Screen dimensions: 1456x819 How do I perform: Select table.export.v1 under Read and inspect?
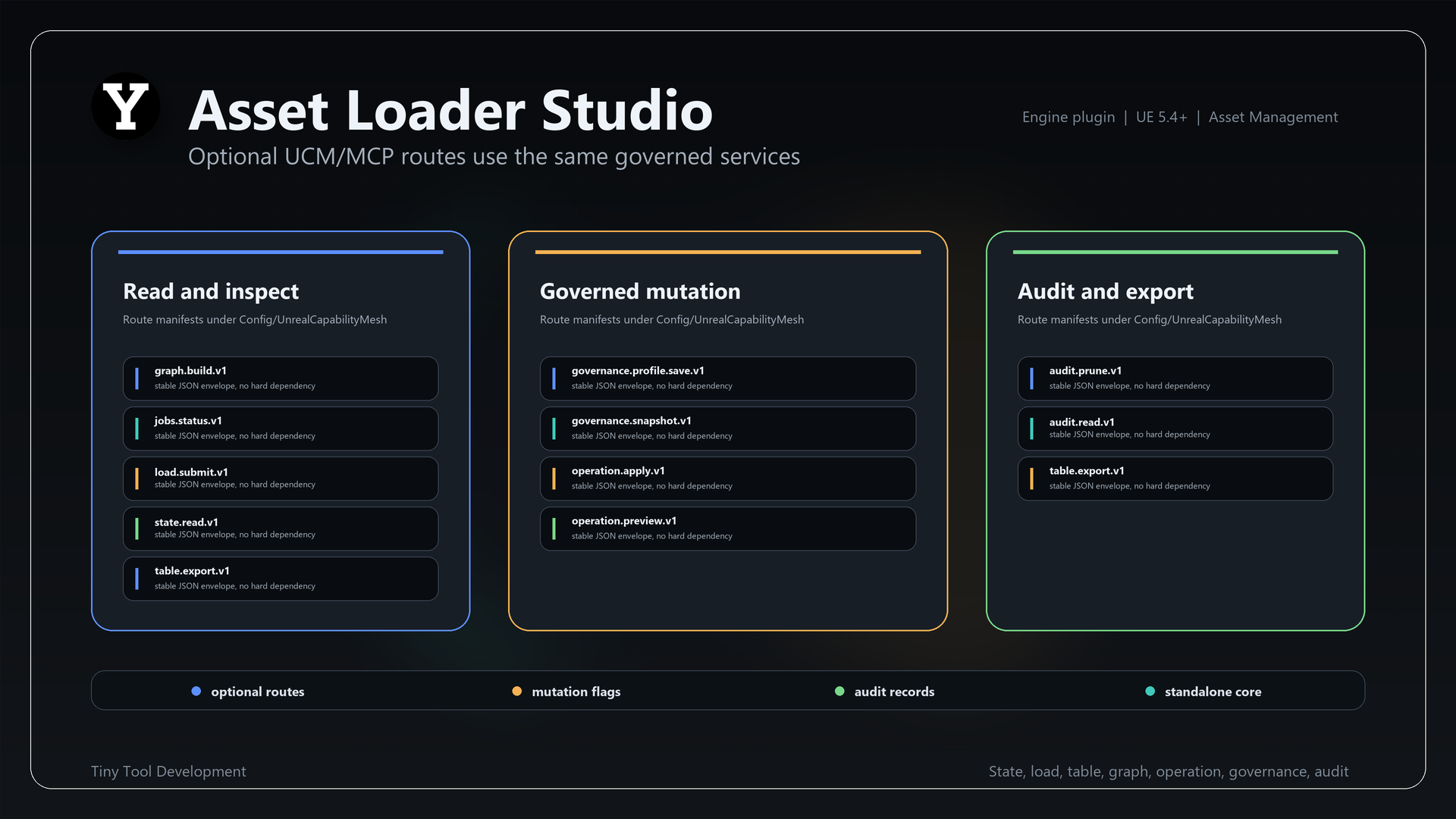point(281,579)
